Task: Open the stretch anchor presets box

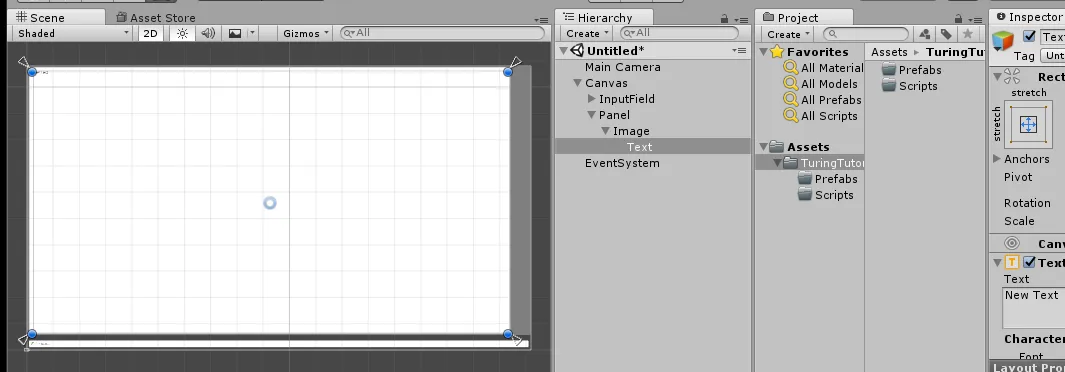Action: point(1028,125)
